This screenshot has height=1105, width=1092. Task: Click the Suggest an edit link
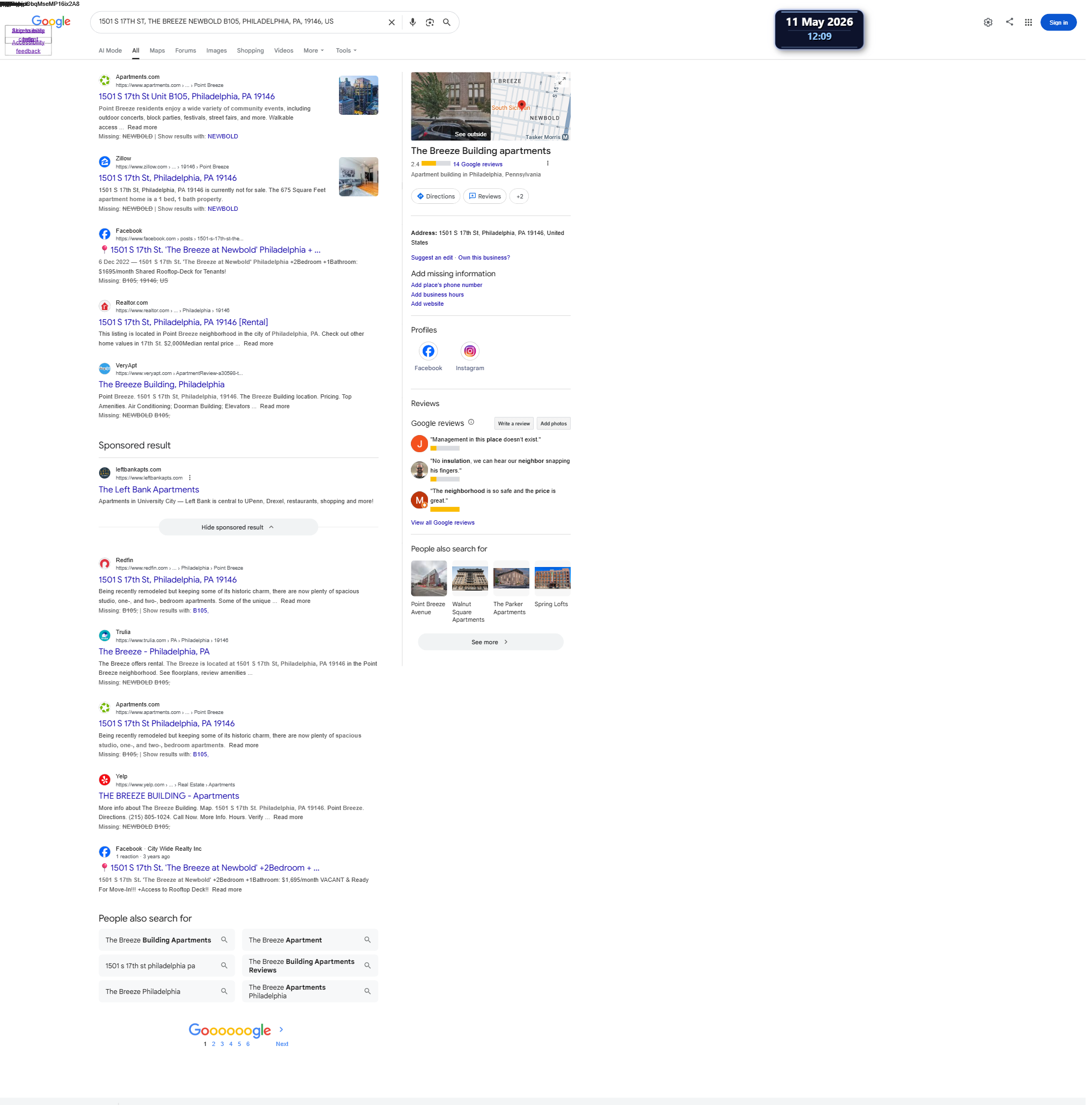point(432,258)
